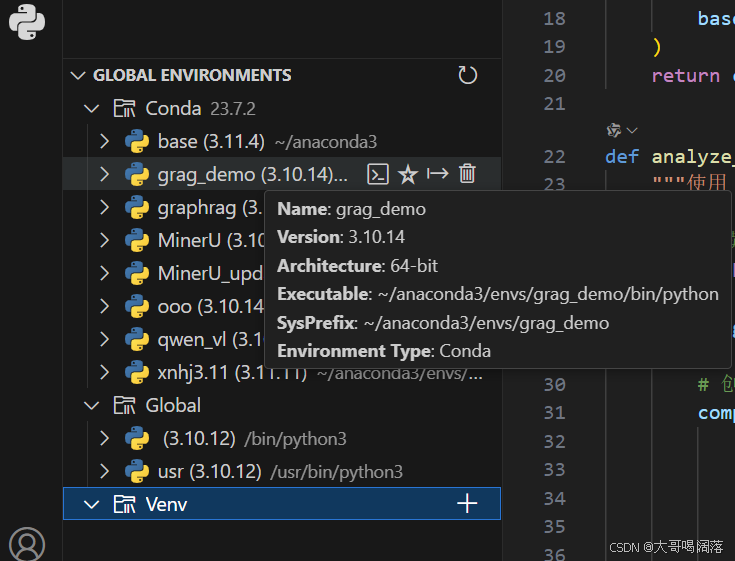Select the Venv group label
The width and height of the screenshot is (735, 561).
[x=166, y=505]
